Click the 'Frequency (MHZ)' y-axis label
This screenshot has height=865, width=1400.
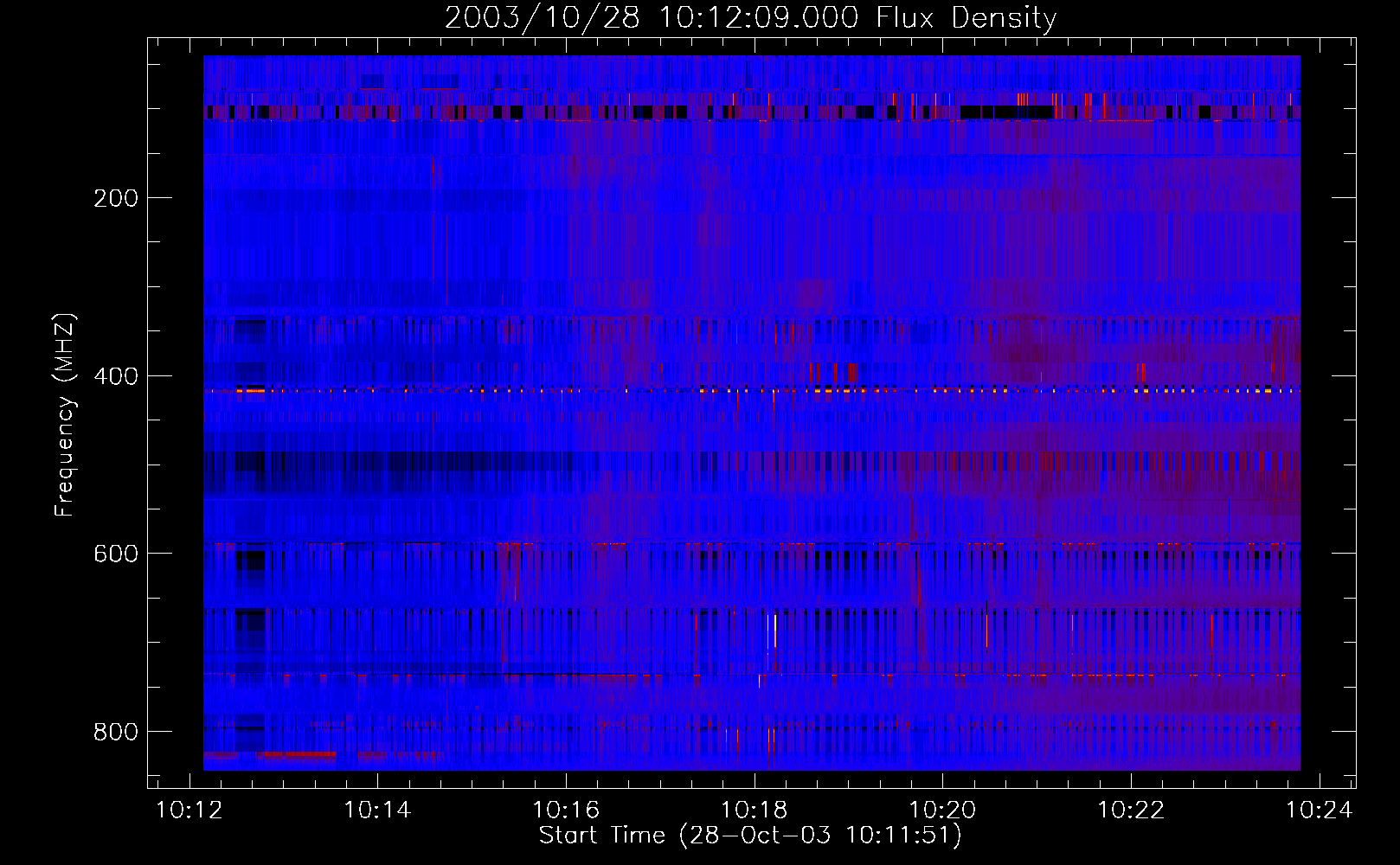coord(65,414)
